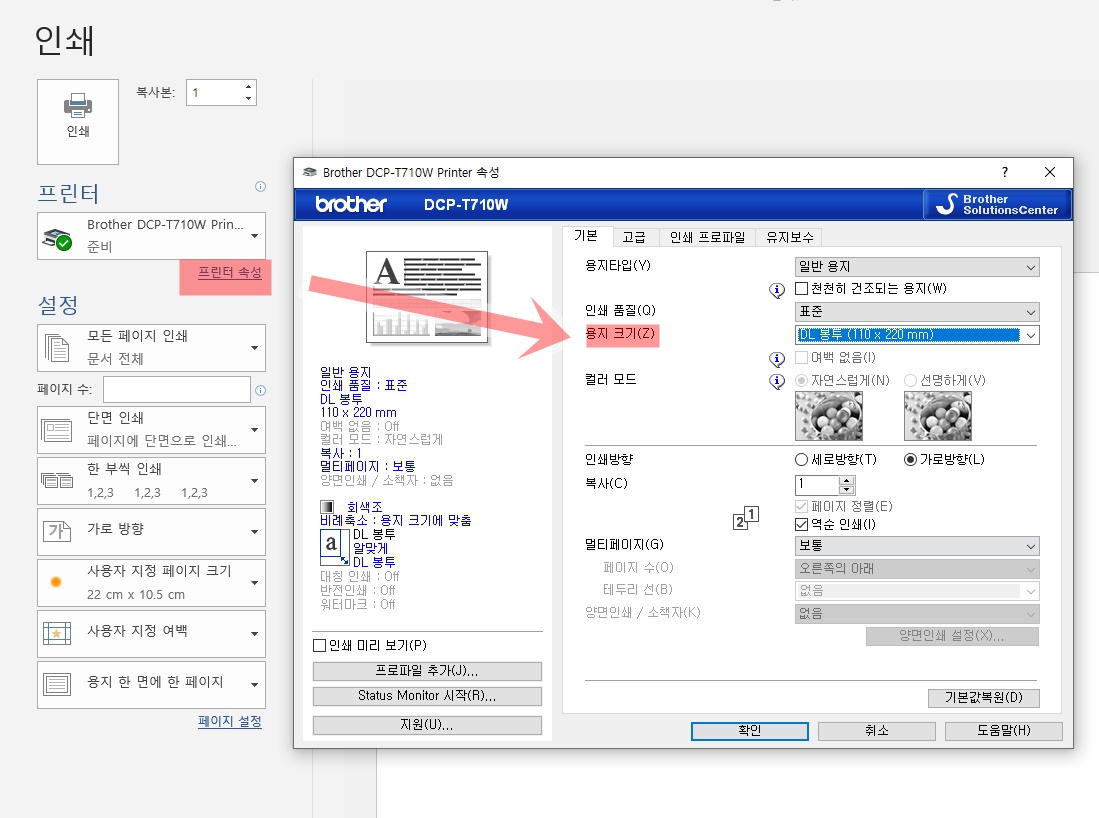Click the 페이지 수 input field
The height and width of the screenshot is (818, 1099).
pos(177,390)
